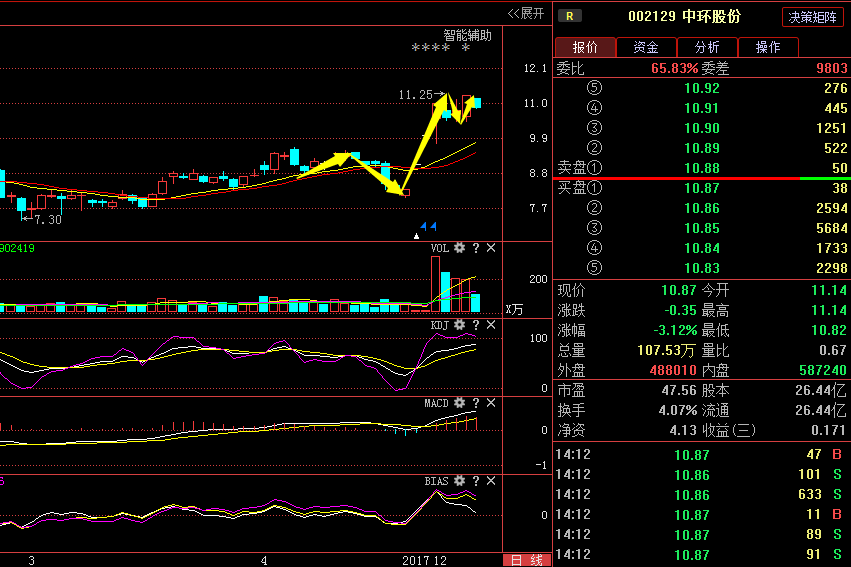Switch to the 资金 tab
This screenshot has width=851, height=567.
[646, 47]
